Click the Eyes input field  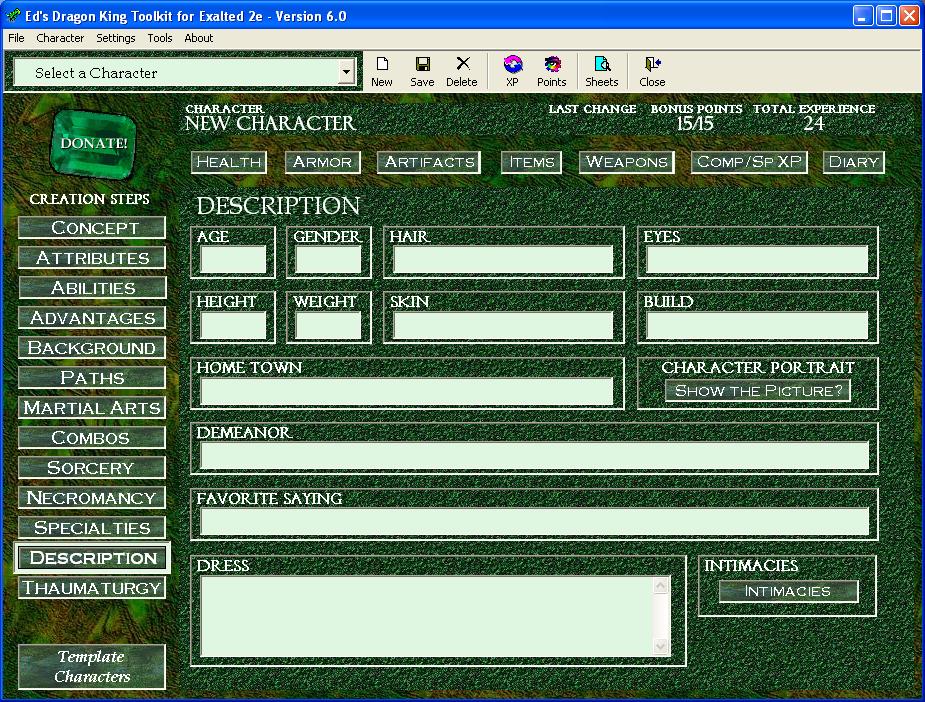[x=757, y=260]
